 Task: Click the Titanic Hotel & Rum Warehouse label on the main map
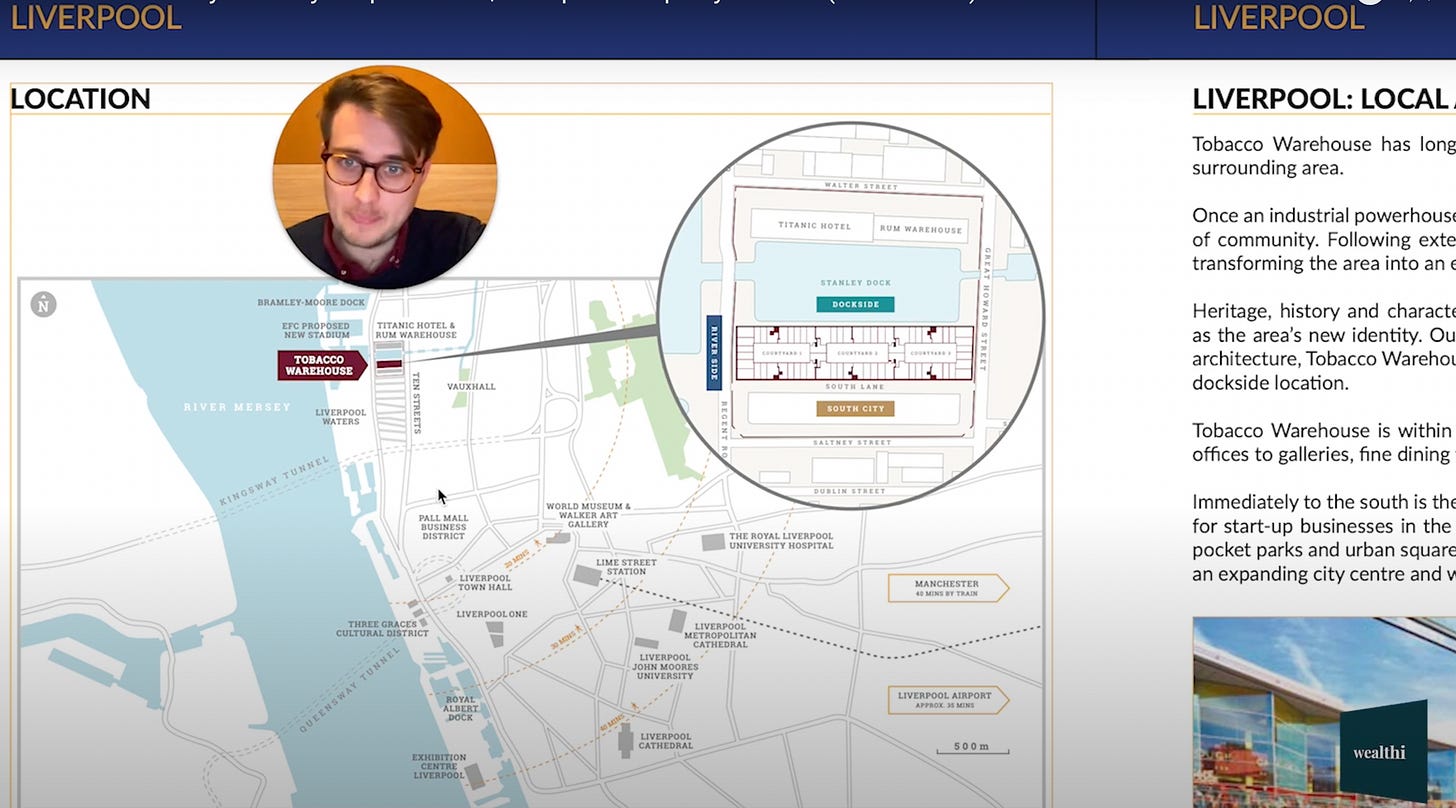tap(416, 330)
